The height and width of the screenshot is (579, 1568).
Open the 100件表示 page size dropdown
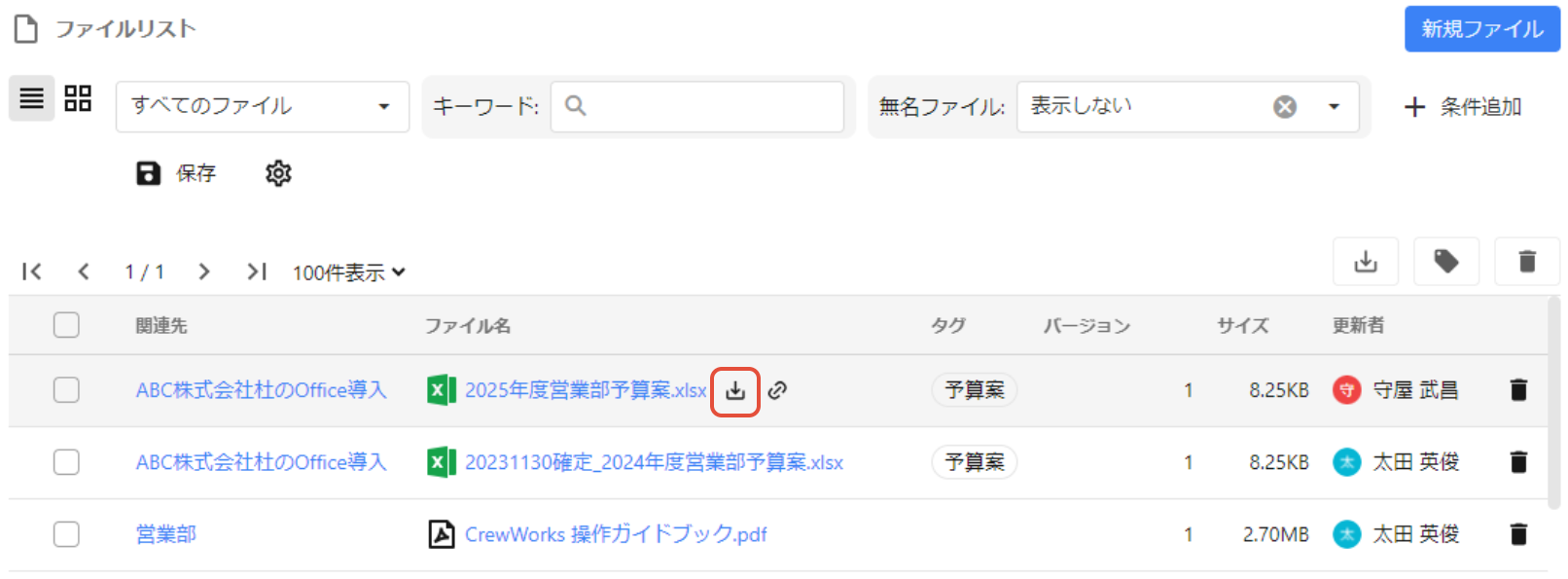point(348,272)
